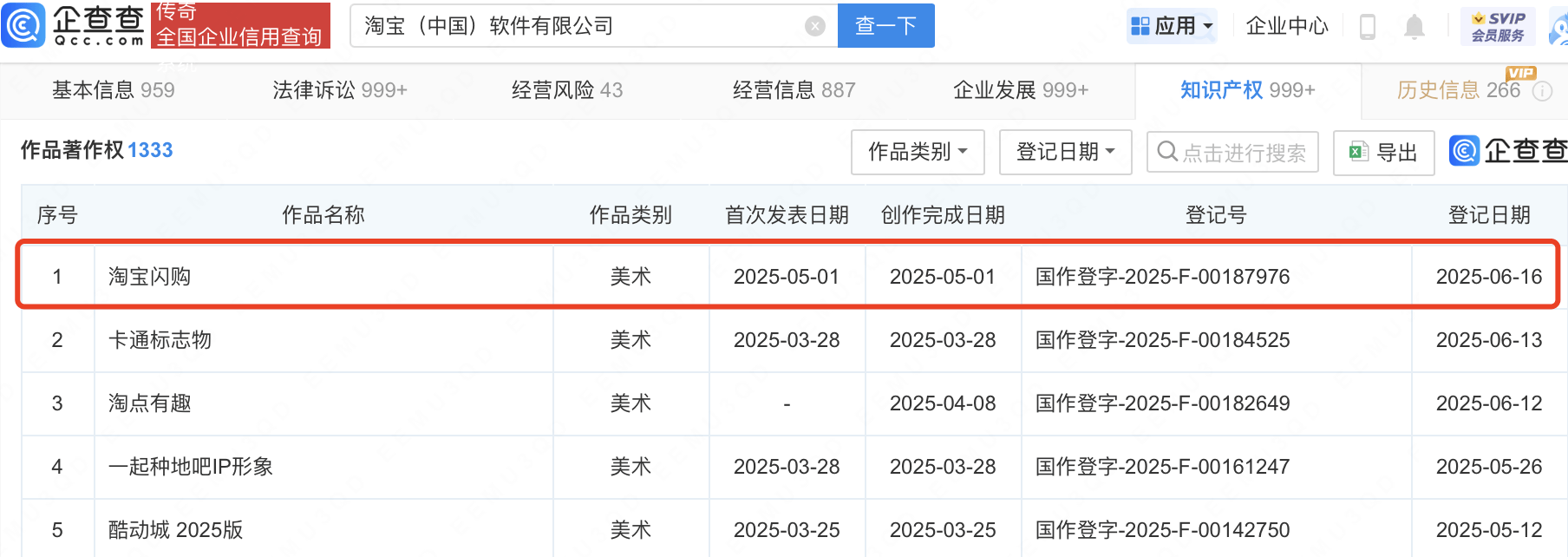Switch to the 经营风险 tab
The image size is (1568, 557).
pyautogui.click(x=567, y=90)
